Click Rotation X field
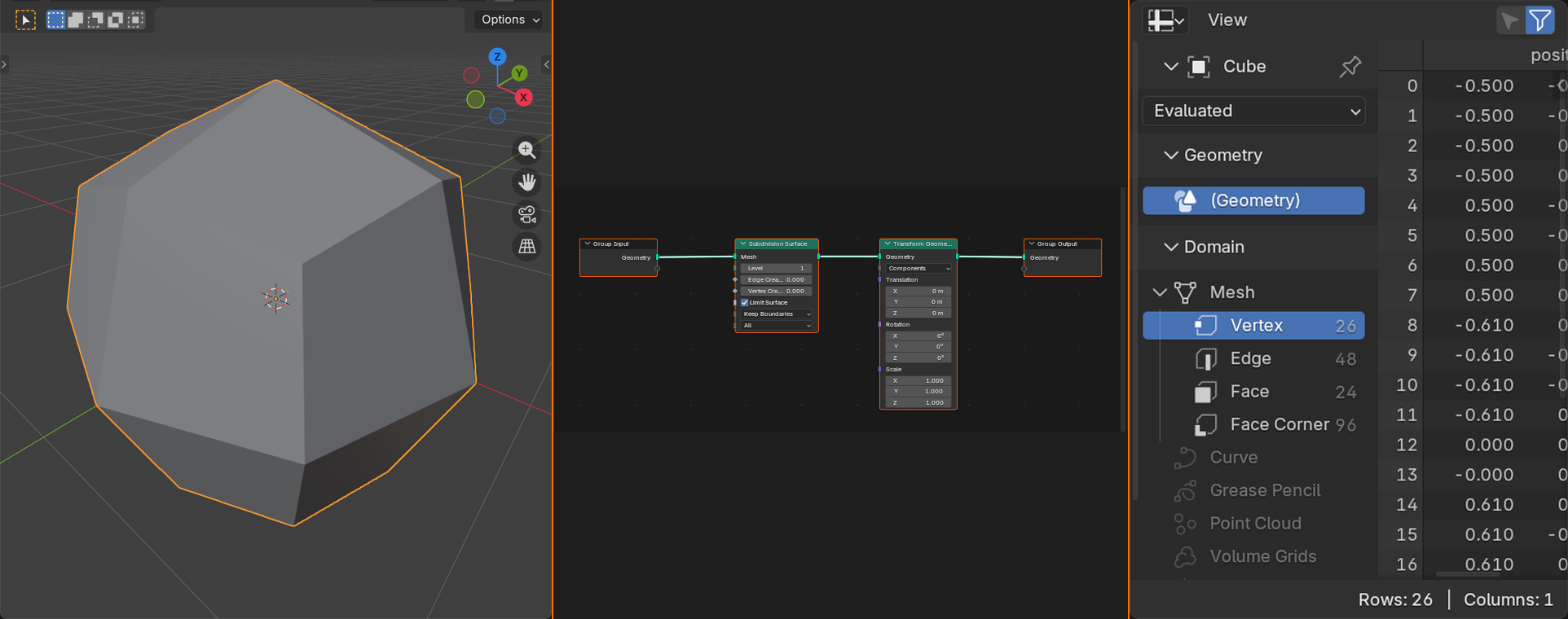Image resolution: width=1568 pixels, height=619 pixels. pos(918,336)
